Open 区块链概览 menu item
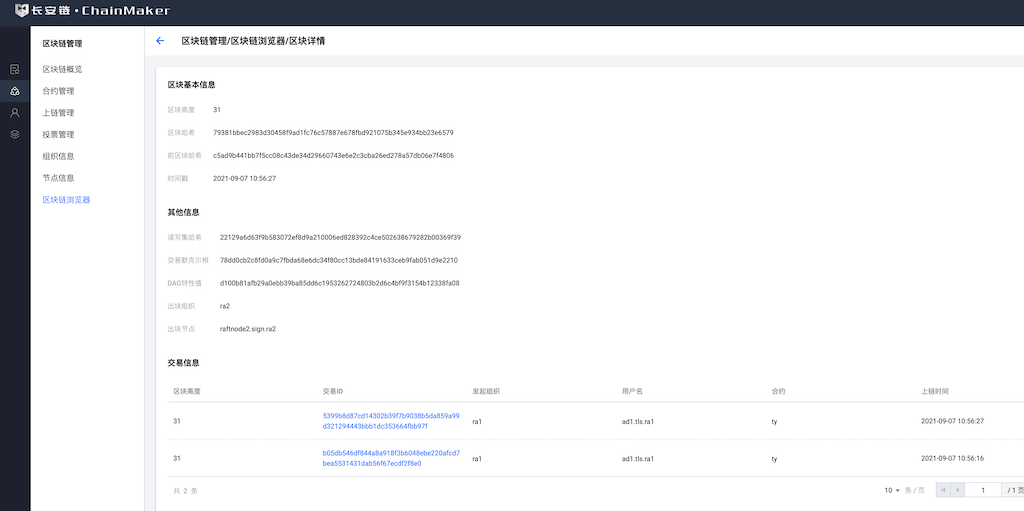The width and height of the screenshot is (1024, 511). point(62,69)
